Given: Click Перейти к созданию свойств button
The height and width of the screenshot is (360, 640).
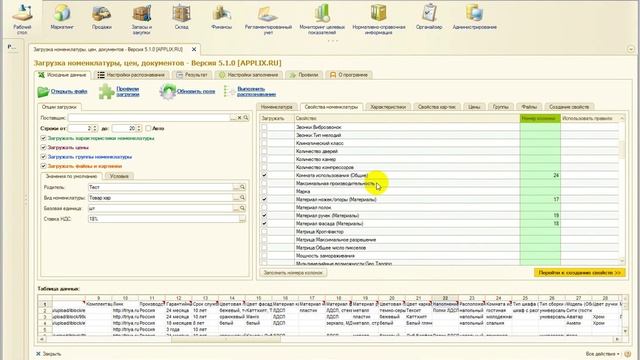Looking at the screenshot, I should pyautogui.click(x=580, y=273).
